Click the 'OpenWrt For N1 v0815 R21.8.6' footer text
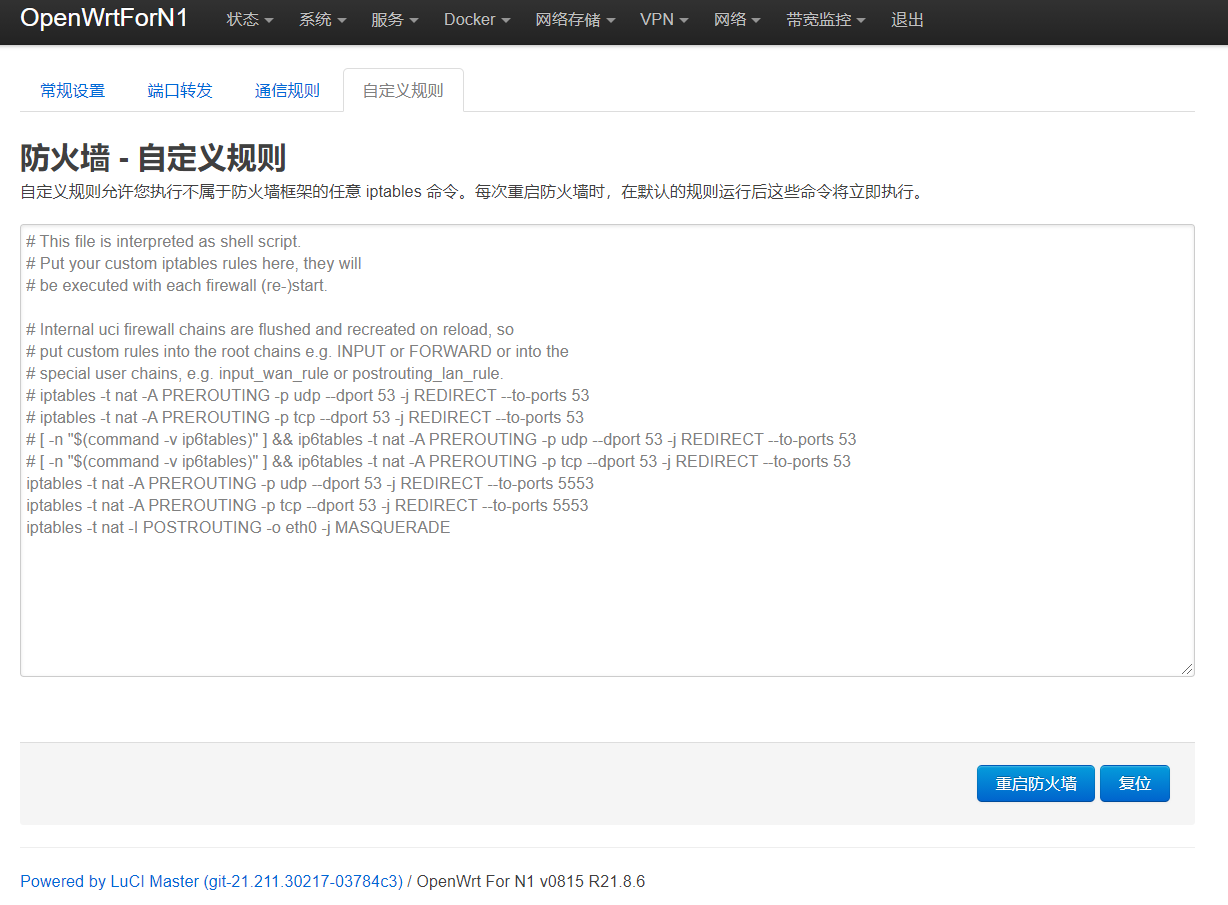This screenshot has height=905, width=1228. click(x=530, y=881)
